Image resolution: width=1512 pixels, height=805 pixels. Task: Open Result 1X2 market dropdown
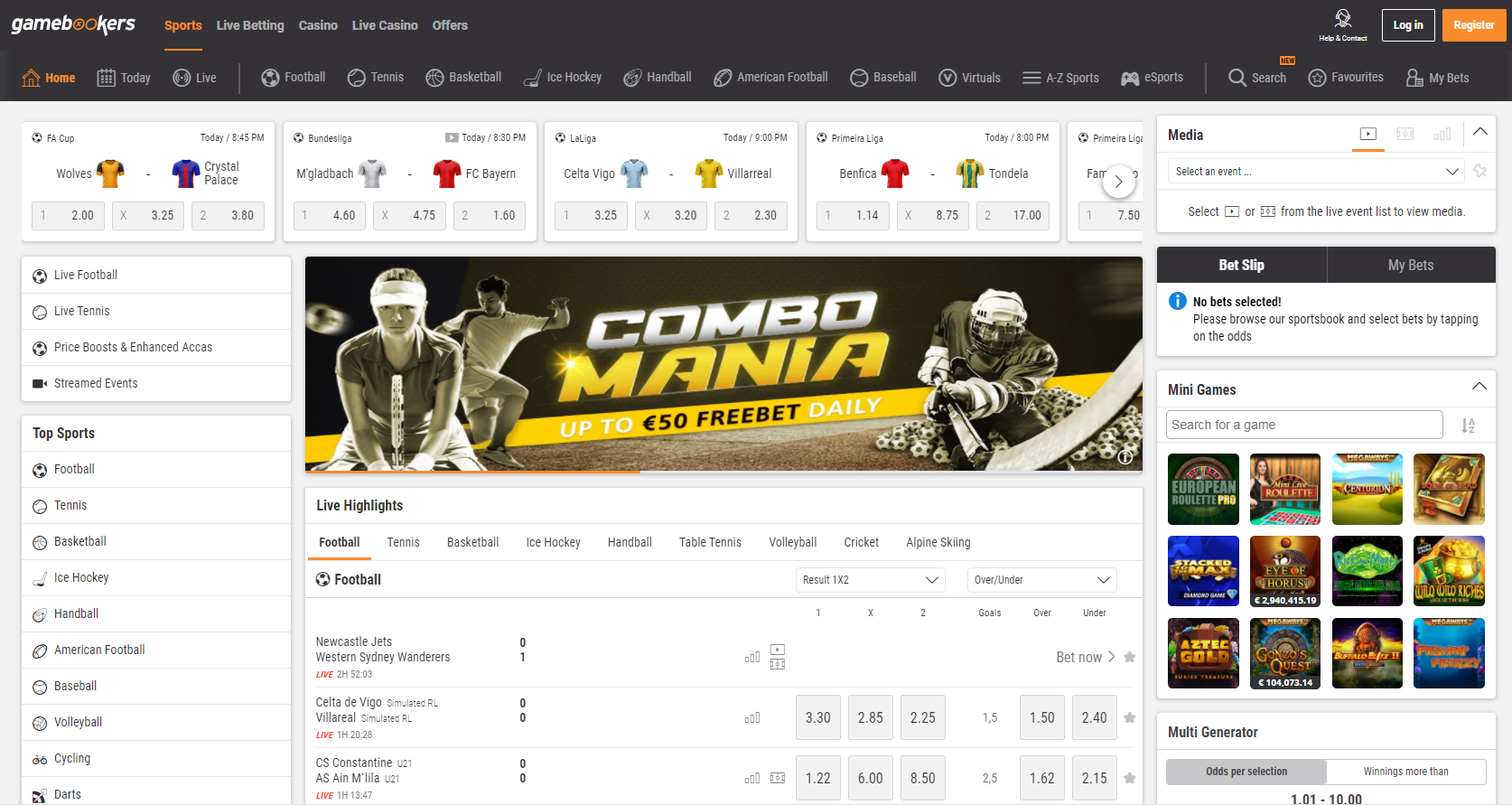pyautogui.click(x=870, y=580)
